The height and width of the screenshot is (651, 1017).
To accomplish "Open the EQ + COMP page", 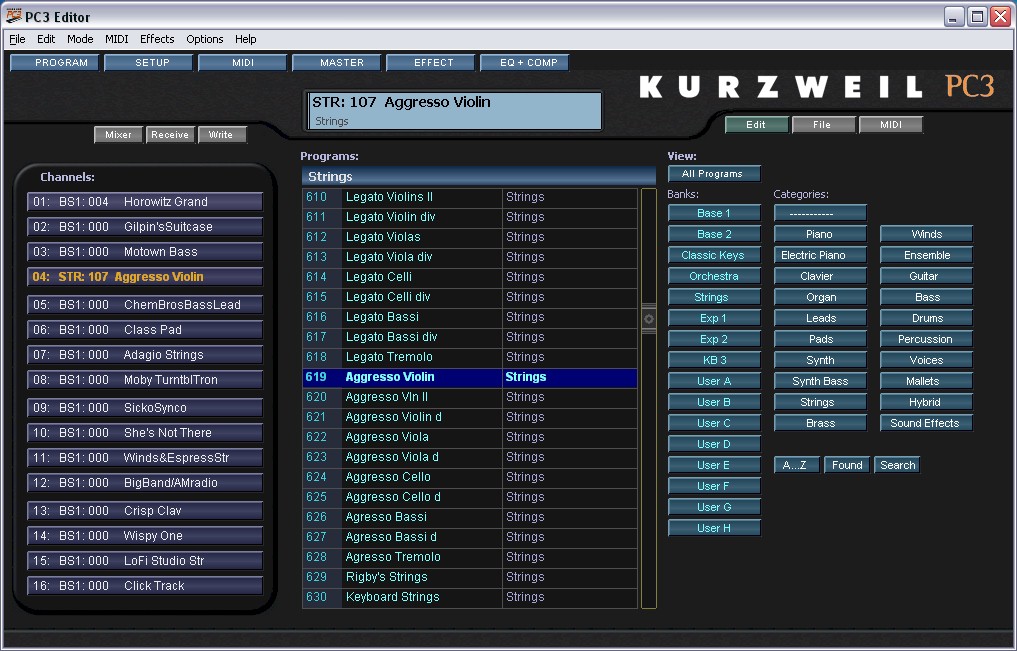I will pyautogui.click(x=525, y=62).
